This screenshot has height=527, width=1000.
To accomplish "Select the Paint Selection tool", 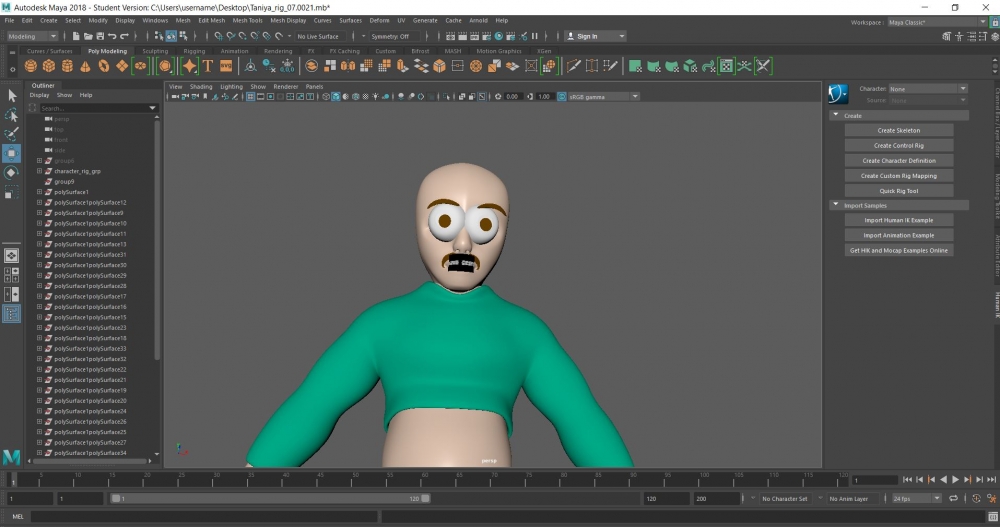I will click(x=12, y=134).
